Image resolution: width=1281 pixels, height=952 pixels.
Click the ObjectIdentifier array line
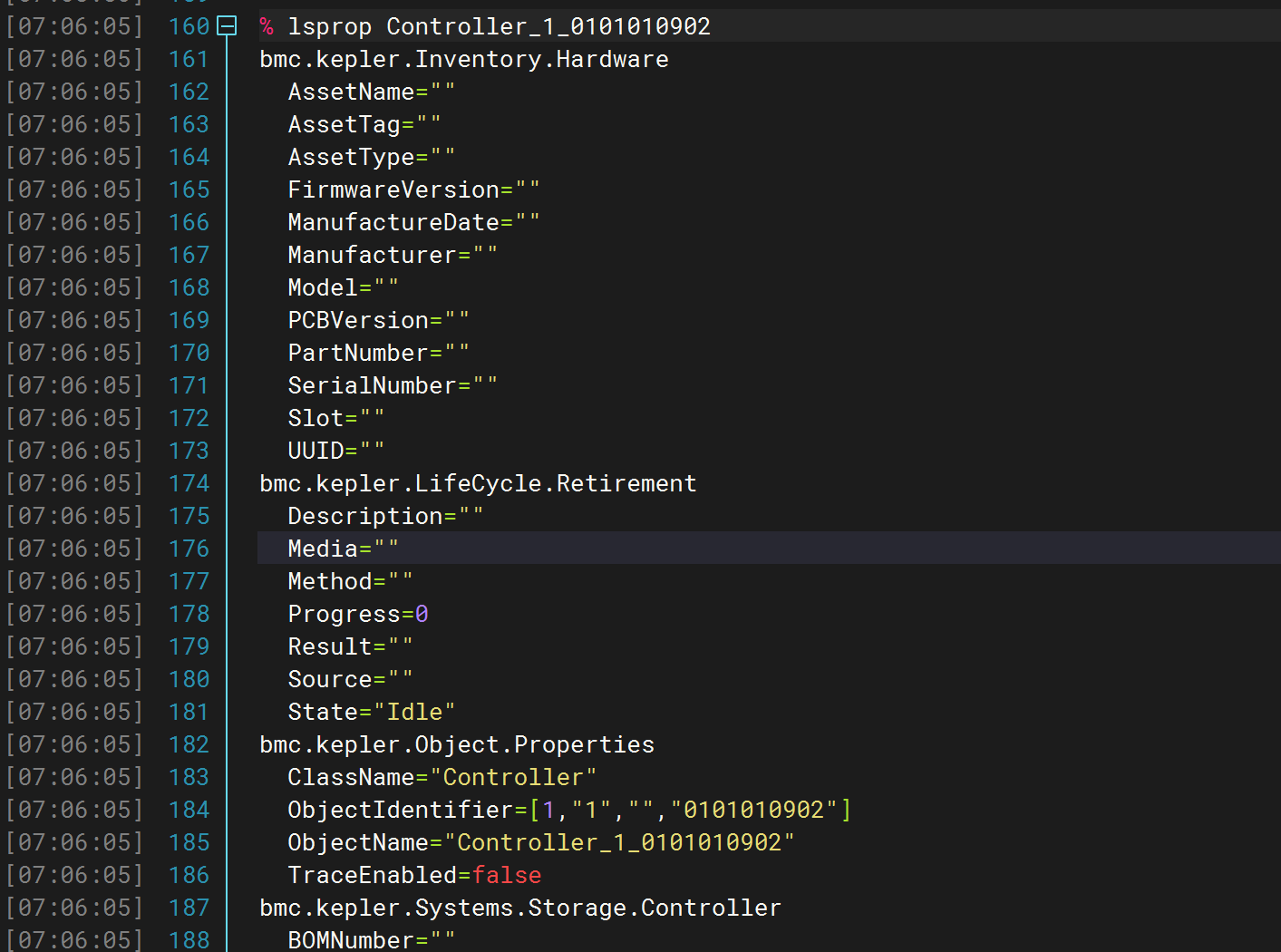pos(568,810)
